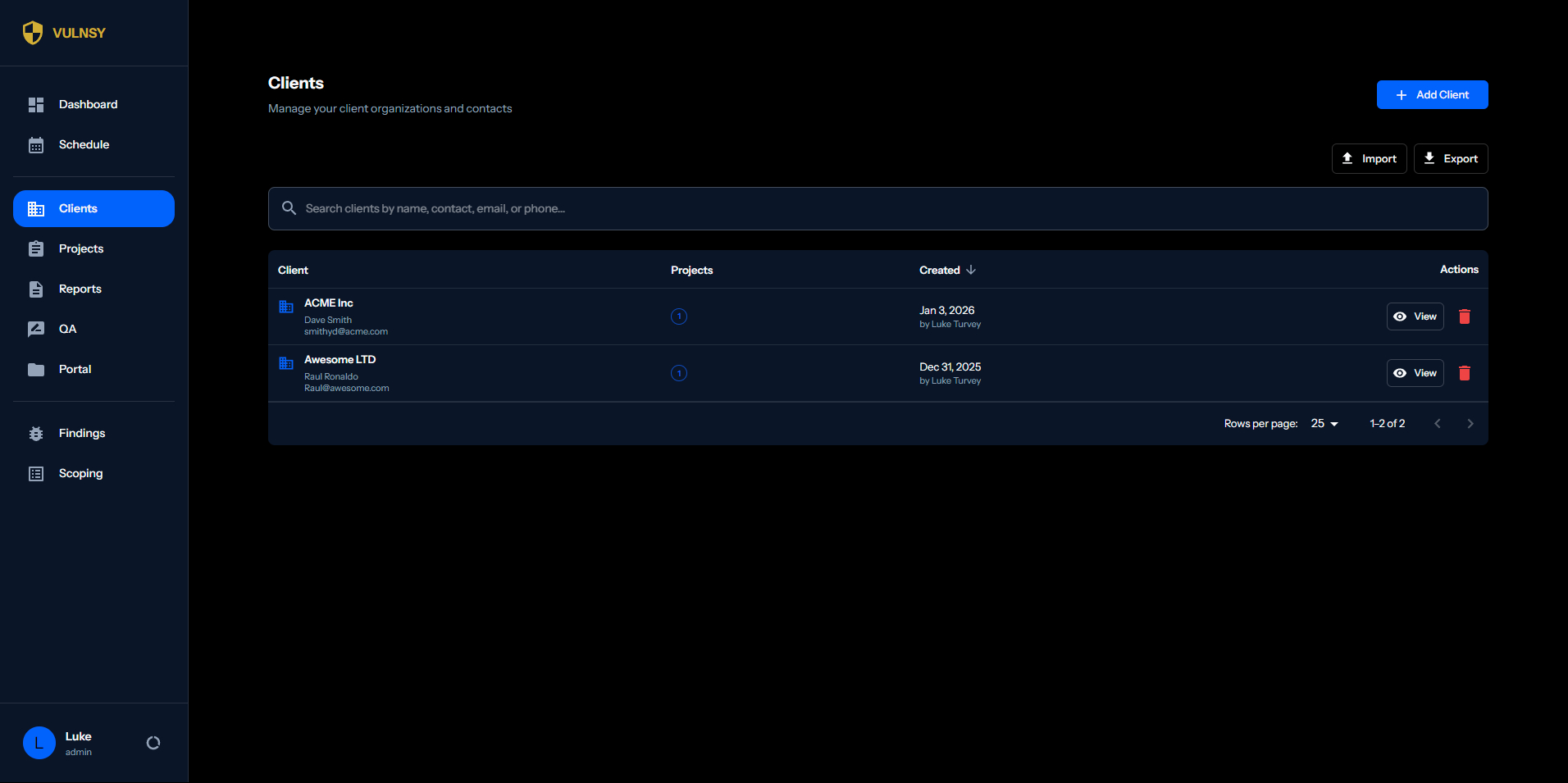Screen dimensions: 1568x783
Task: Toggle the eye icon on Awesome LTD View
Action: (x=1400, y=373)
